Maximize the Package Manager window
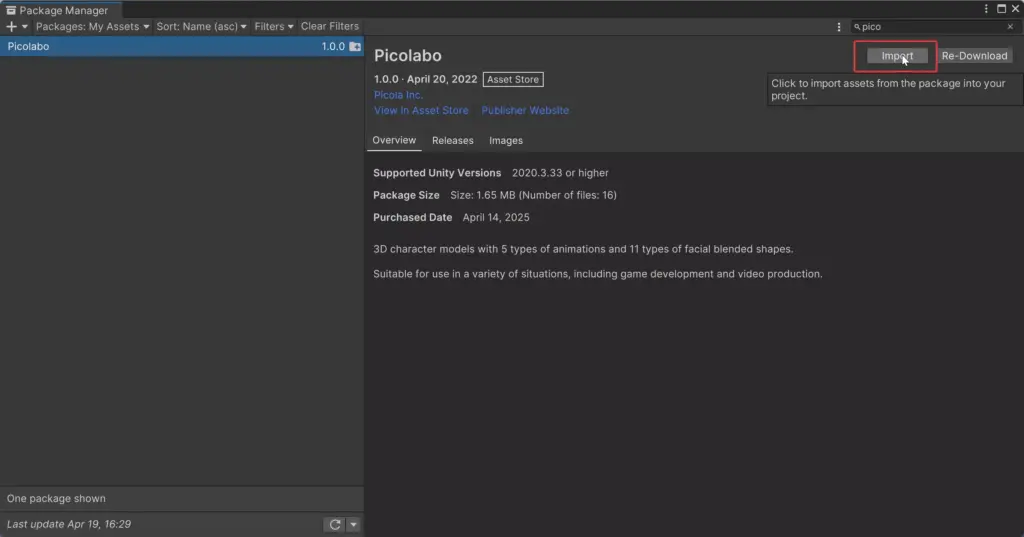This screenshot has width=1024, height=537. point(1001,9)
